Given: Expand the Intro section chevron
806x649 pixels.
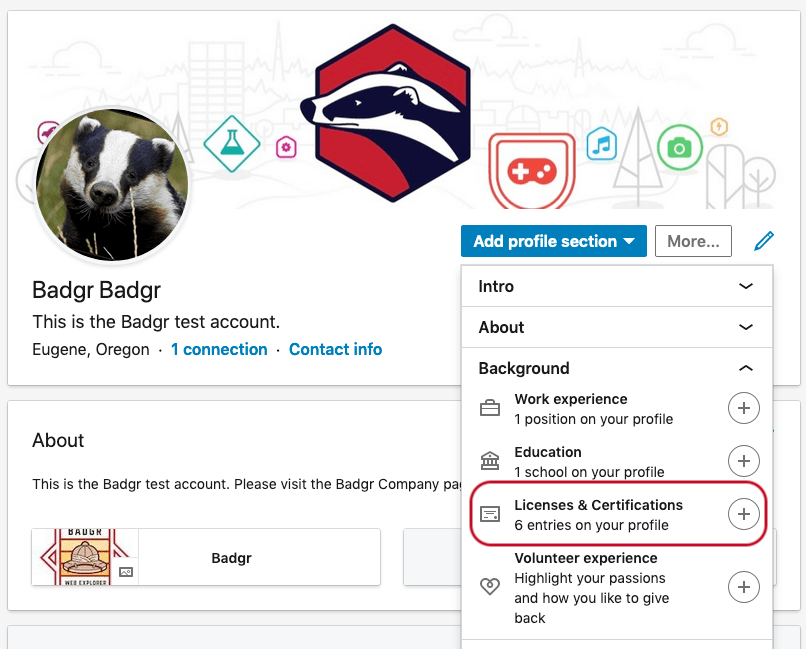Looking at the screenshot, I should [x=746, y=286].
